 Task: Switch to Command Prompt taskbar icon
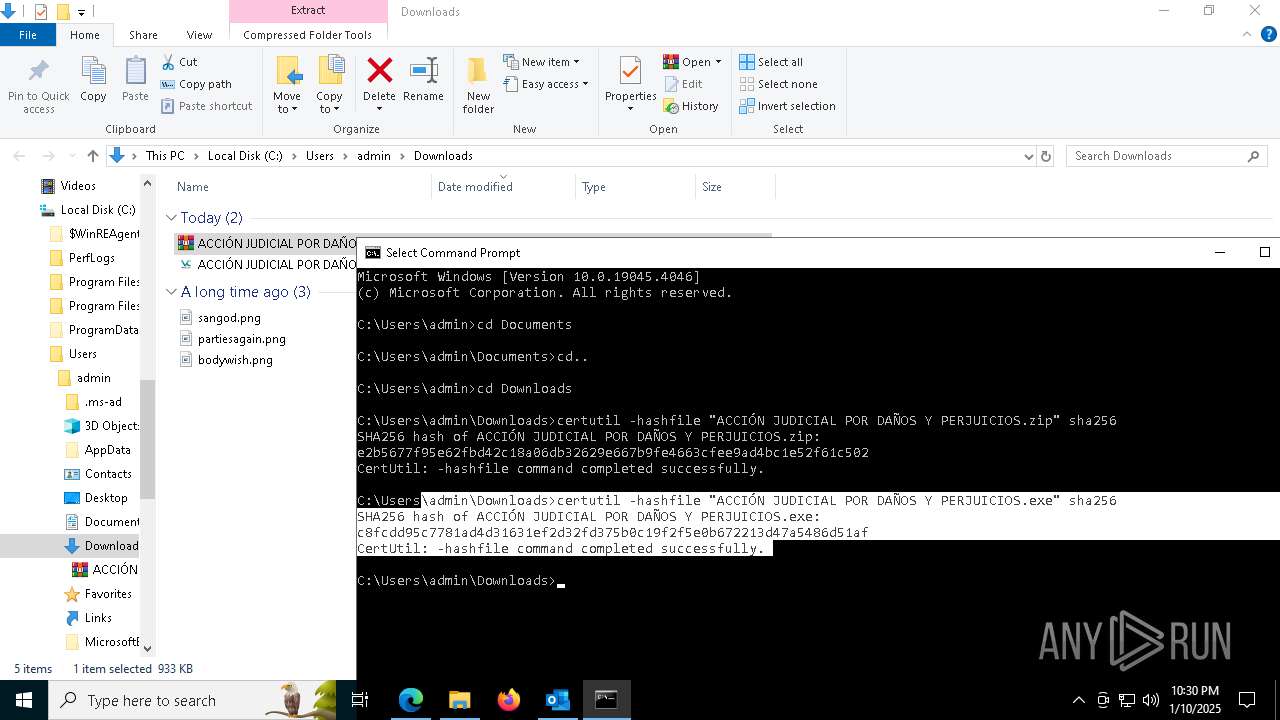606,700
